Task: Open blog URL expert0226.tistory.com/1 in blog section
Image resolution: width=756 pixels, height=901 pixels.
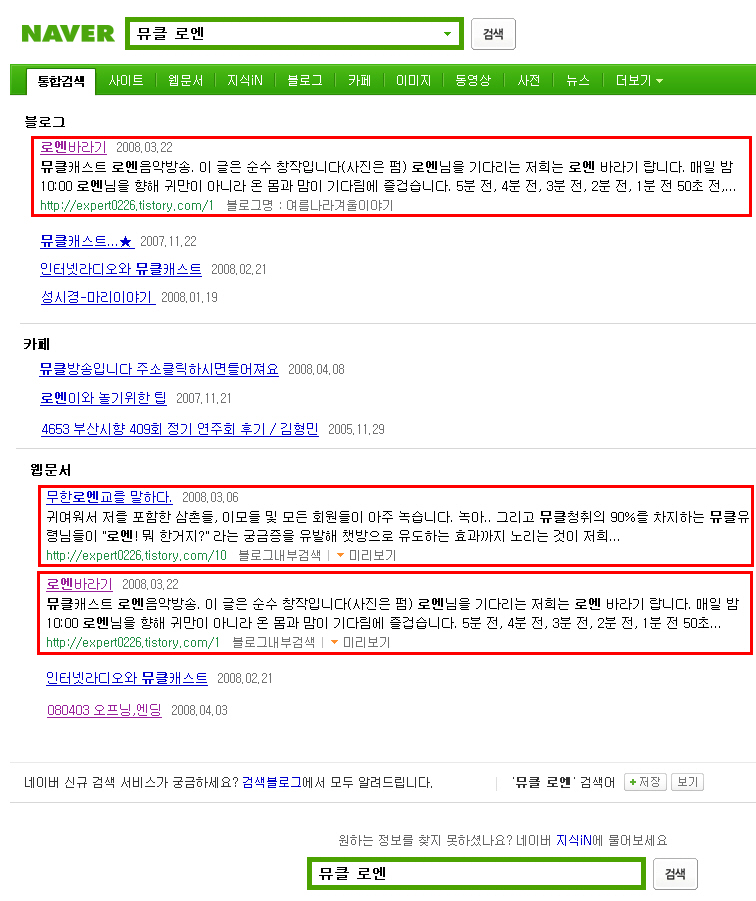Action: pos(126,205)
